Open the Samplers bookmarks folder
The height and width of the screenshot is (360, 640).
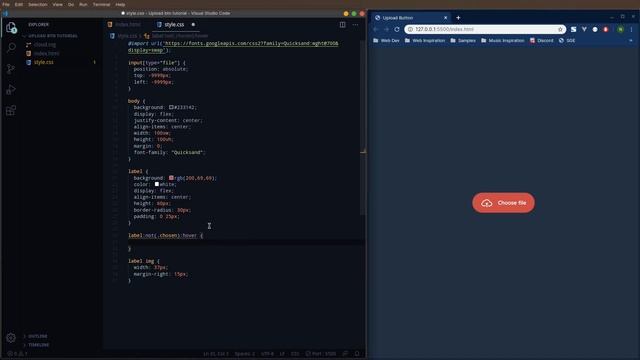click(463, 40)
